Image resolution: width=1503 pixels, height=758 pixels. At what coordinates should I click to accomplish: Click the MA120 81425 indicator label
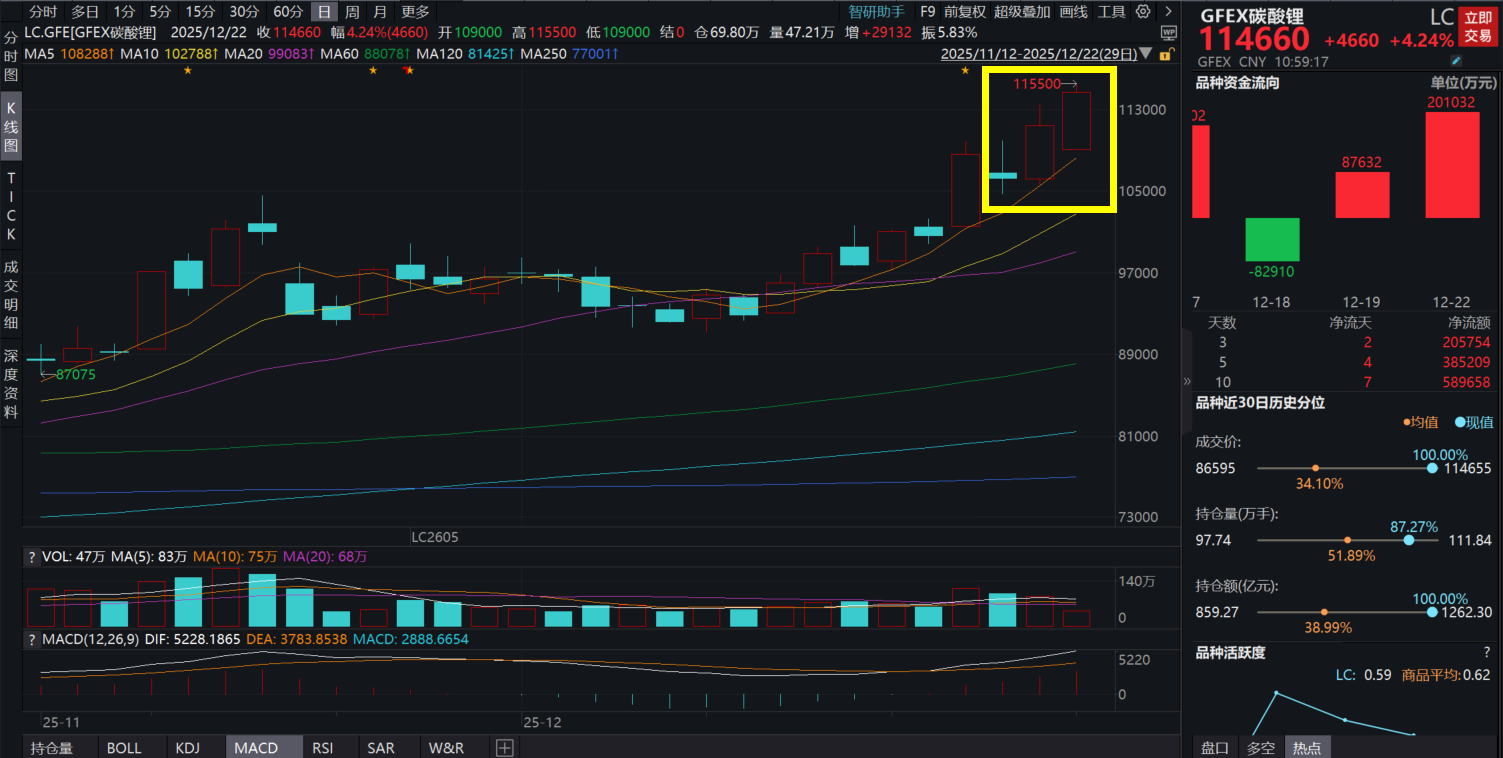[x=466, y=53]
